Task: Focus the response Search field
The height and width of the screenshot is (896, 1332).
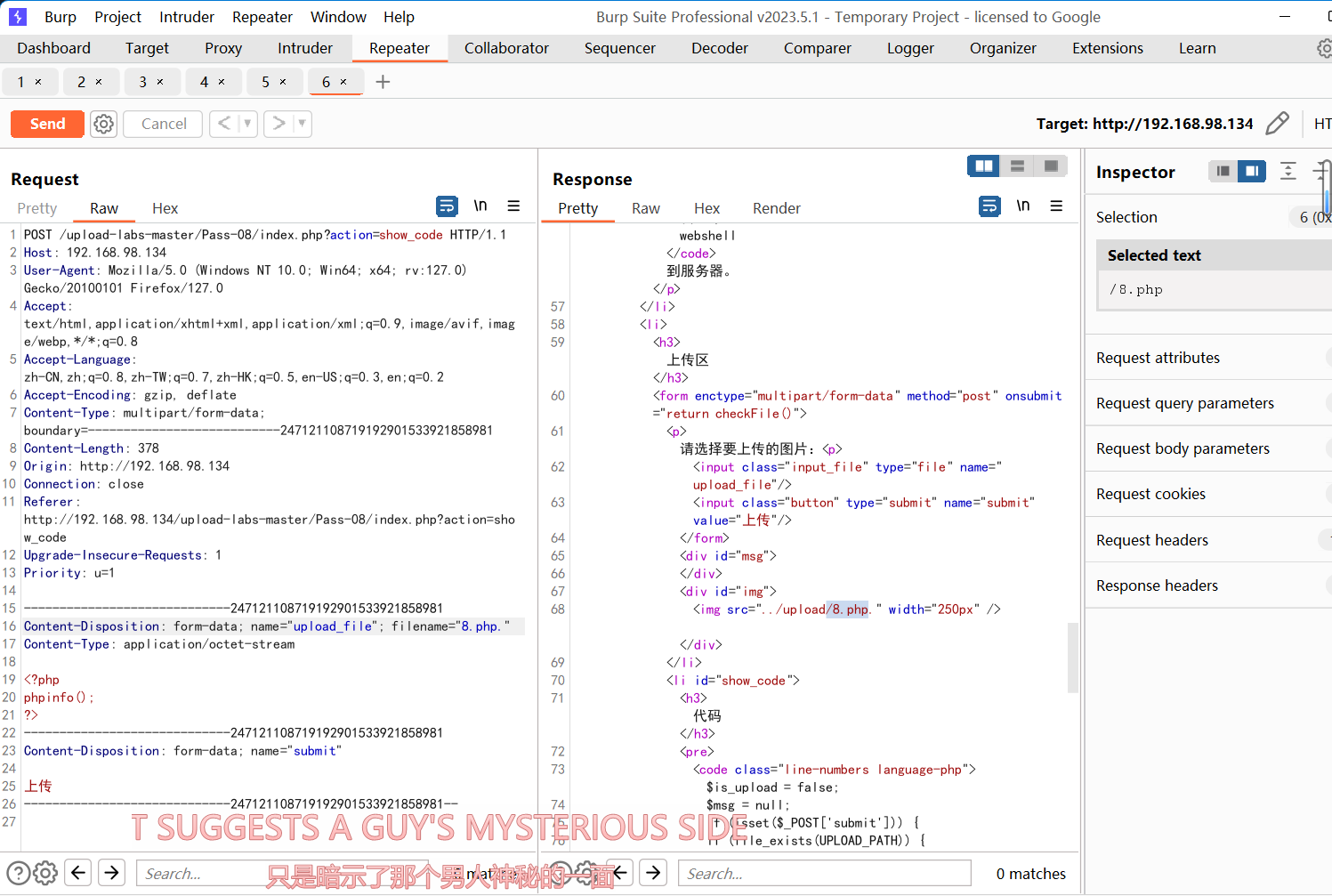Action: (825, 873)
